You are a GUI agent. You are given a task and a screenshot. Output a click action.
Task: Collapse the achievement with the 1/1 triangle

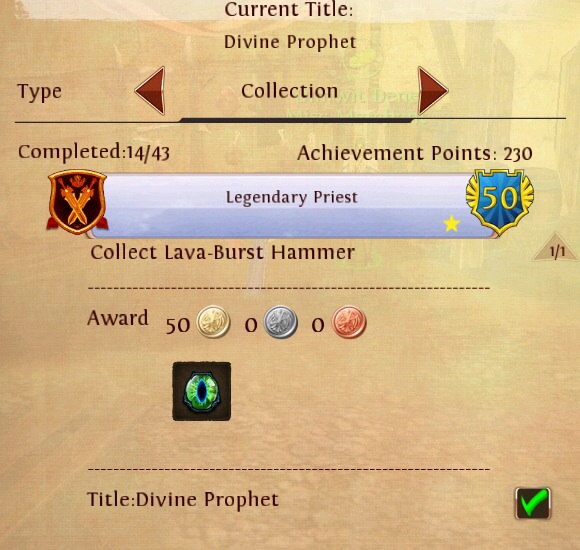click(x=555, y=247)
